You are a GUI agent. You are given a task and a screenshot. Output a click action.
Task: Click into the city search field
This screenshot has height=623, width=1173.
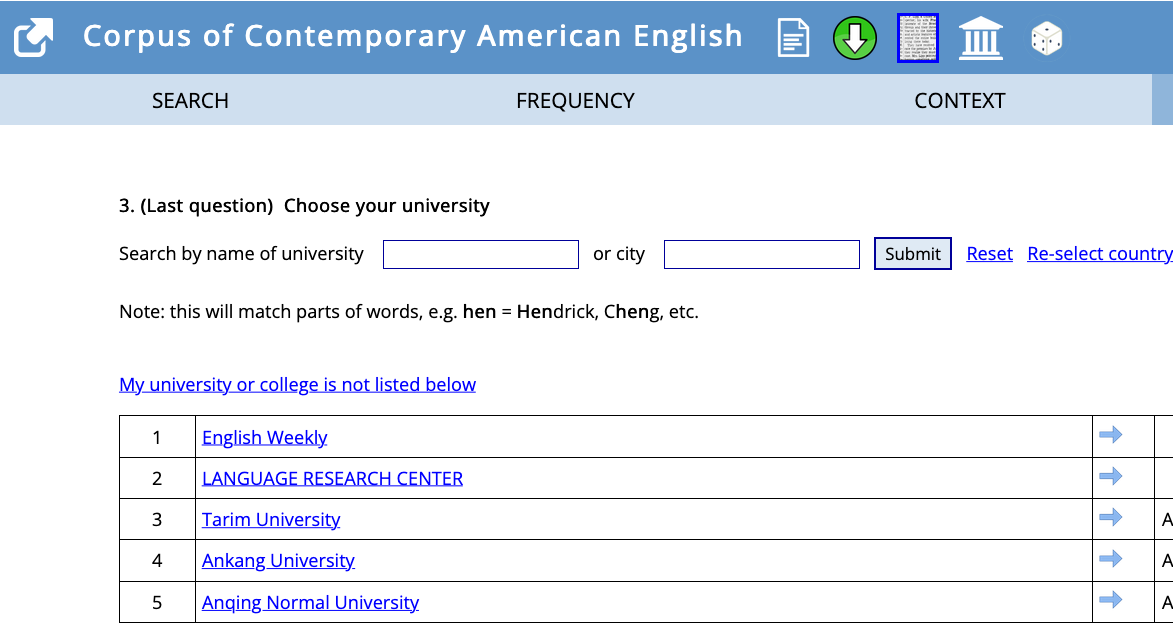click(762, 254)
